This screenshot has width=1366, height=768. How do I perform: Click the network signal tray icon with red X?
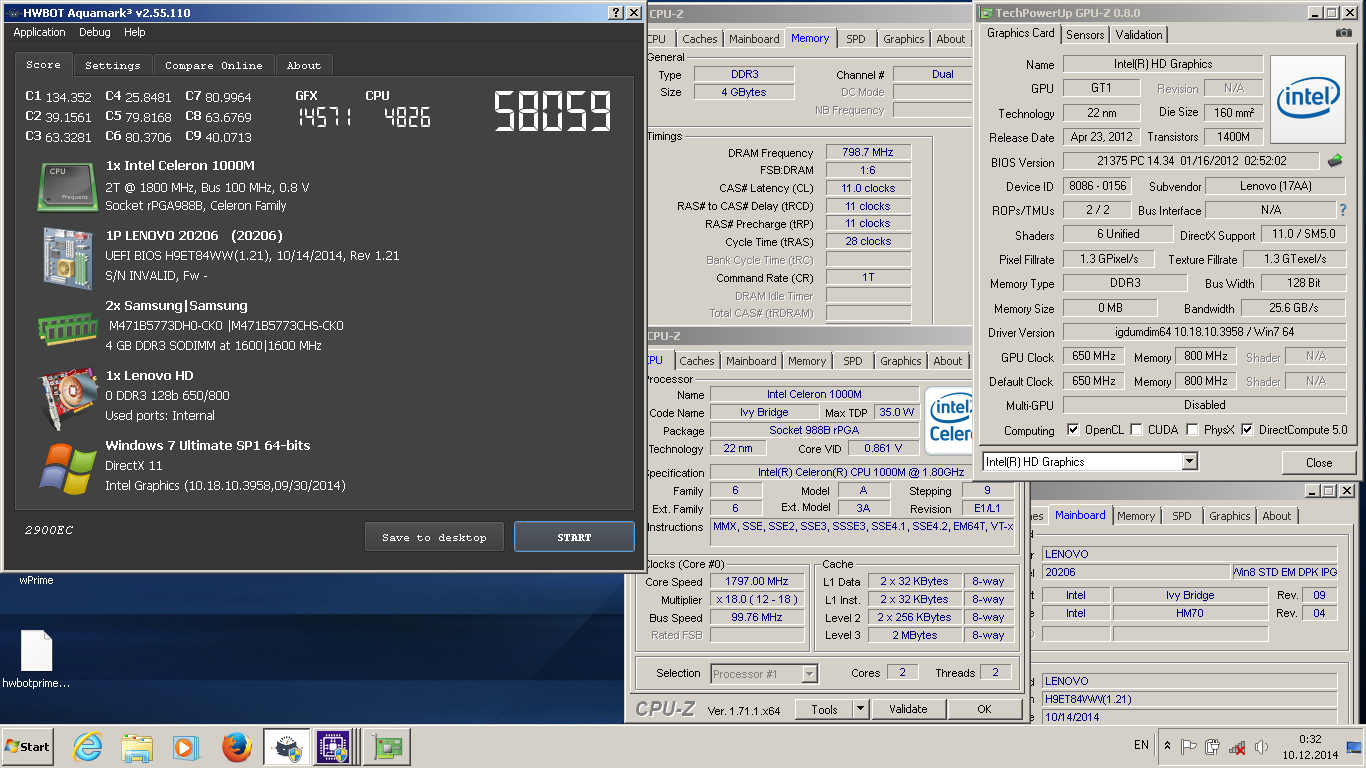[x=1237, y=746]
